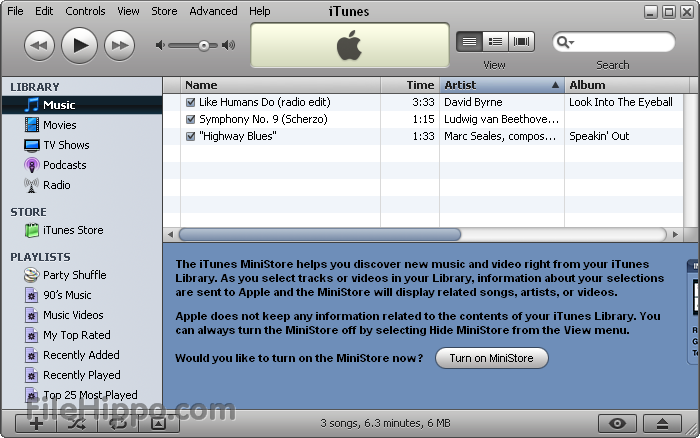Toggle shuffle in the bottom bar
The image size is (700, 438).
(77, 423)
